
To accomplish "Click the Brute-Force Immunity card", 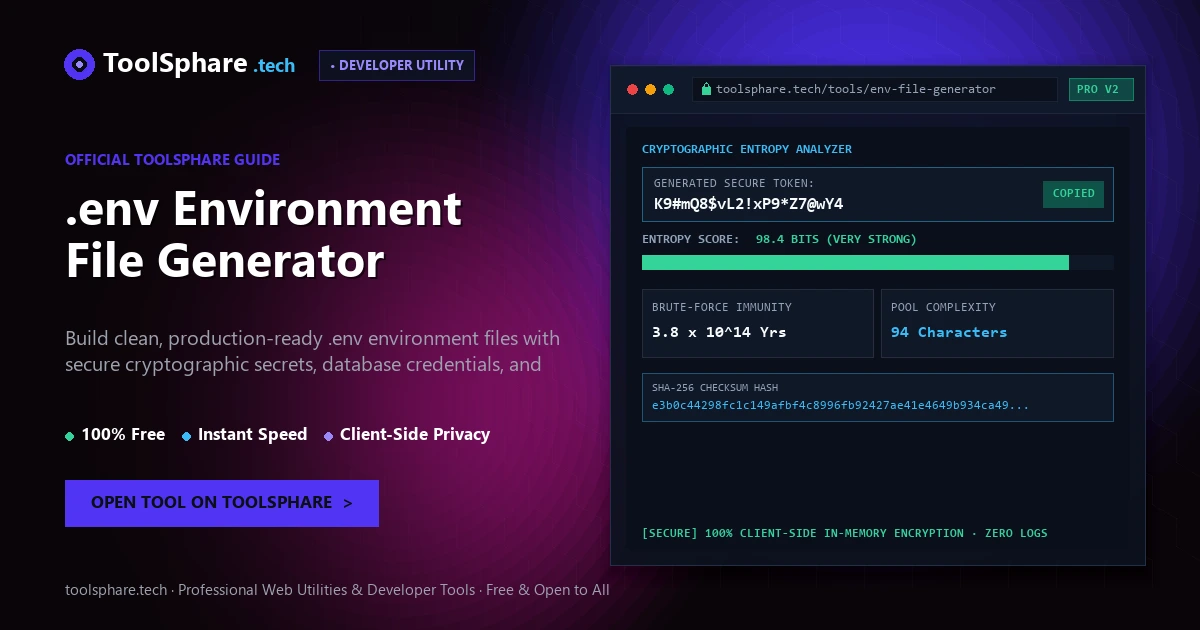I will (758, 323).
